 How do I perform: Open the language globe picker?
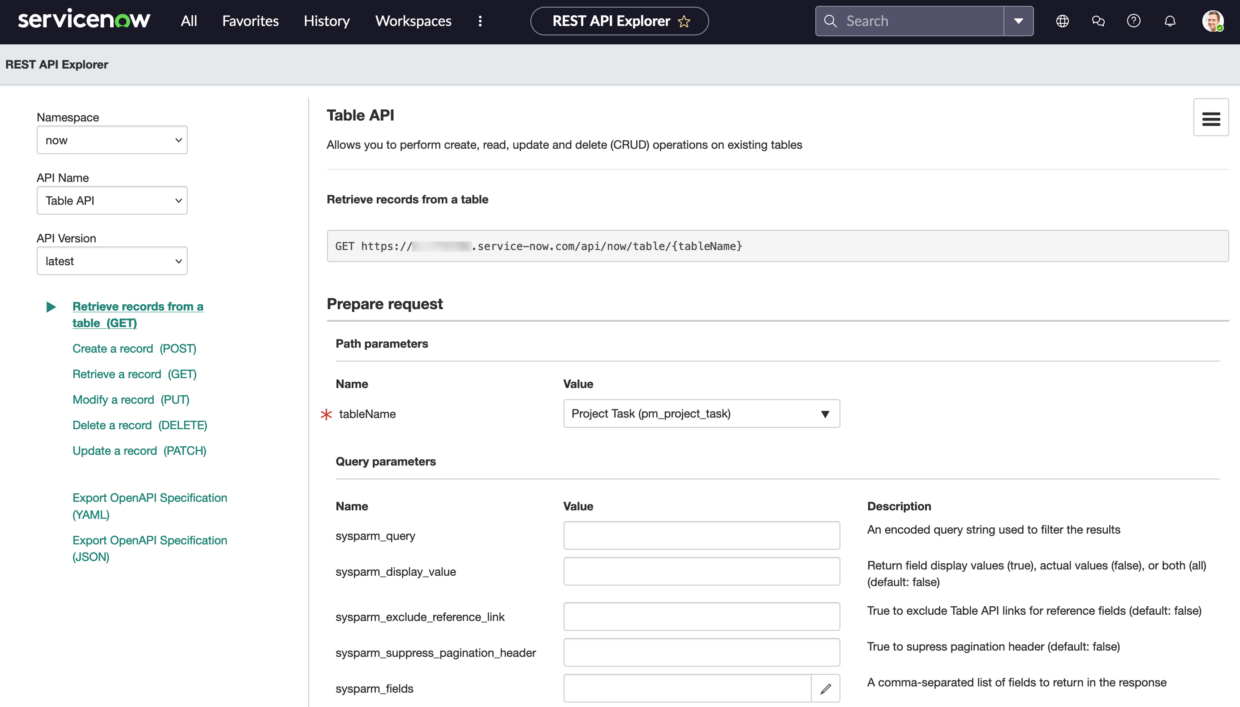(x=1062, y=20)
